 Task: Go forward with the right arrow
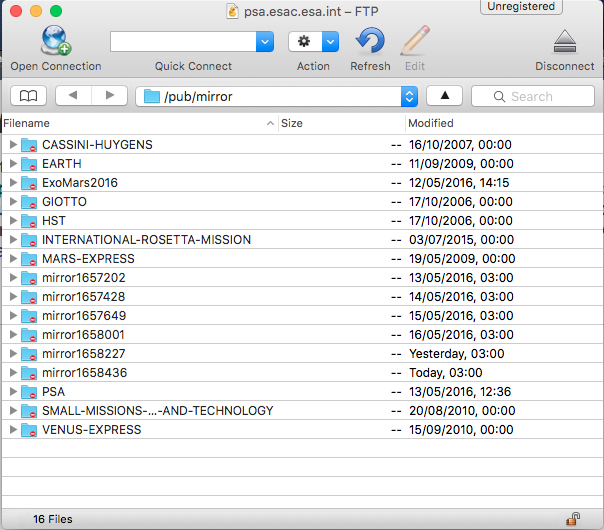click(x=109, y=96)
